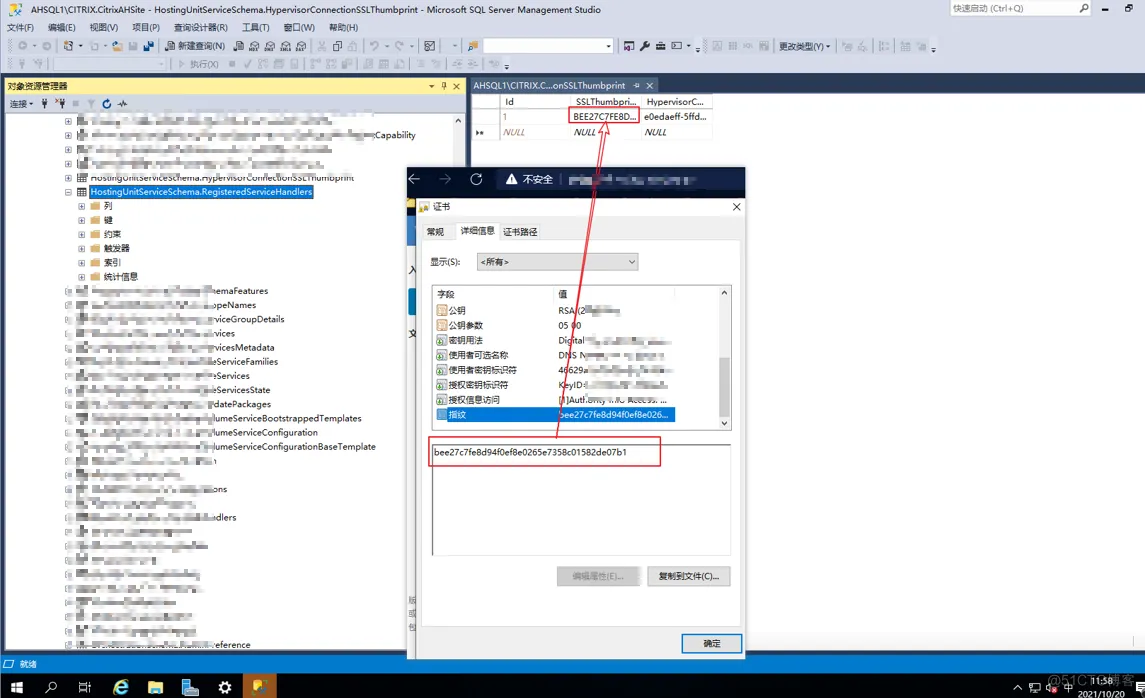Open File Explorer from the taskbar
This screenshot has height=698, width=1145.
[156, 687]
